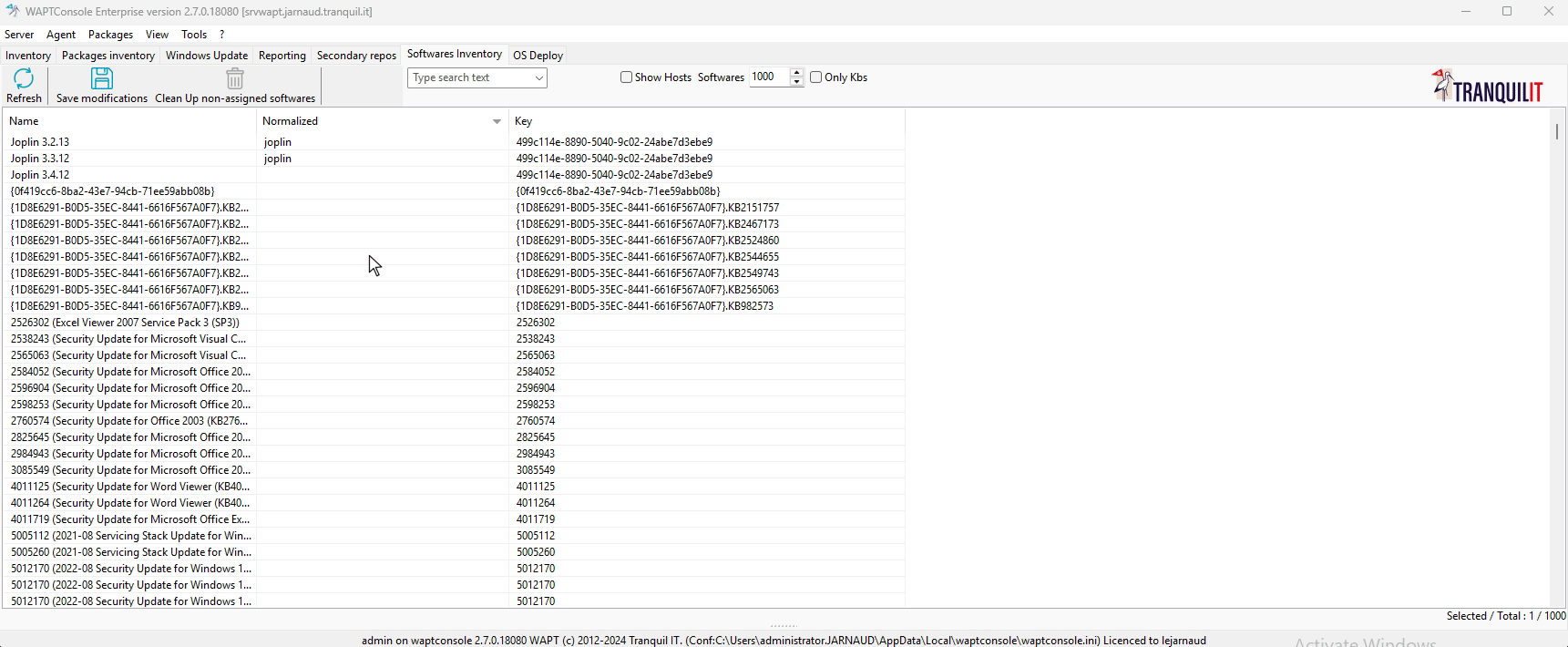Viewport: 1568px width, 647px height.
Task: Switch to the OS Deploy tab
Action: pyautogui.click(x=538, y=56)
